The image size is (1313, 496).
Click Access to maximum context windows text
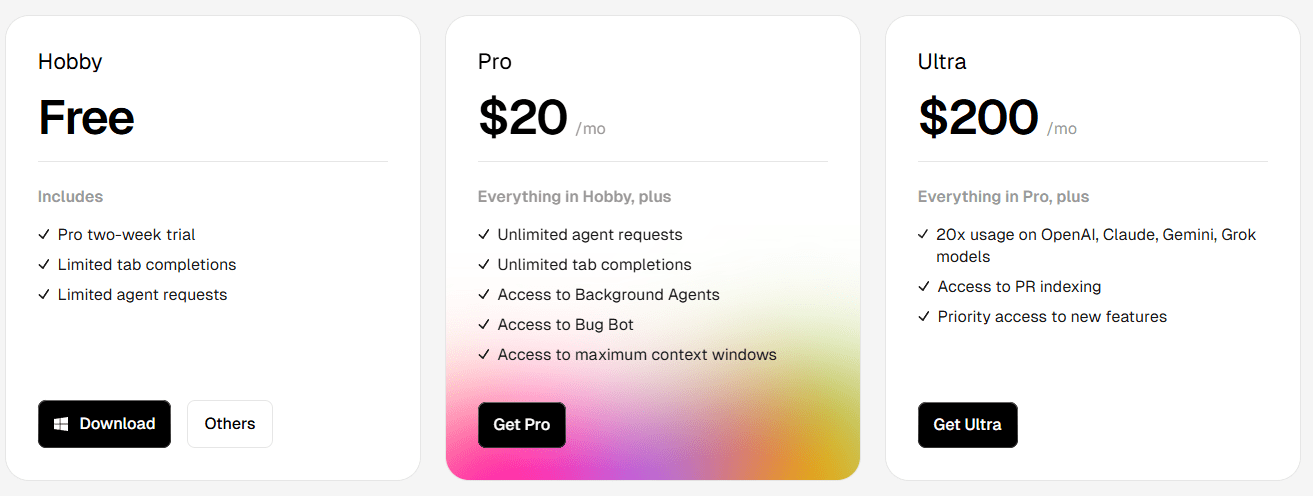(x=637, y=355)
